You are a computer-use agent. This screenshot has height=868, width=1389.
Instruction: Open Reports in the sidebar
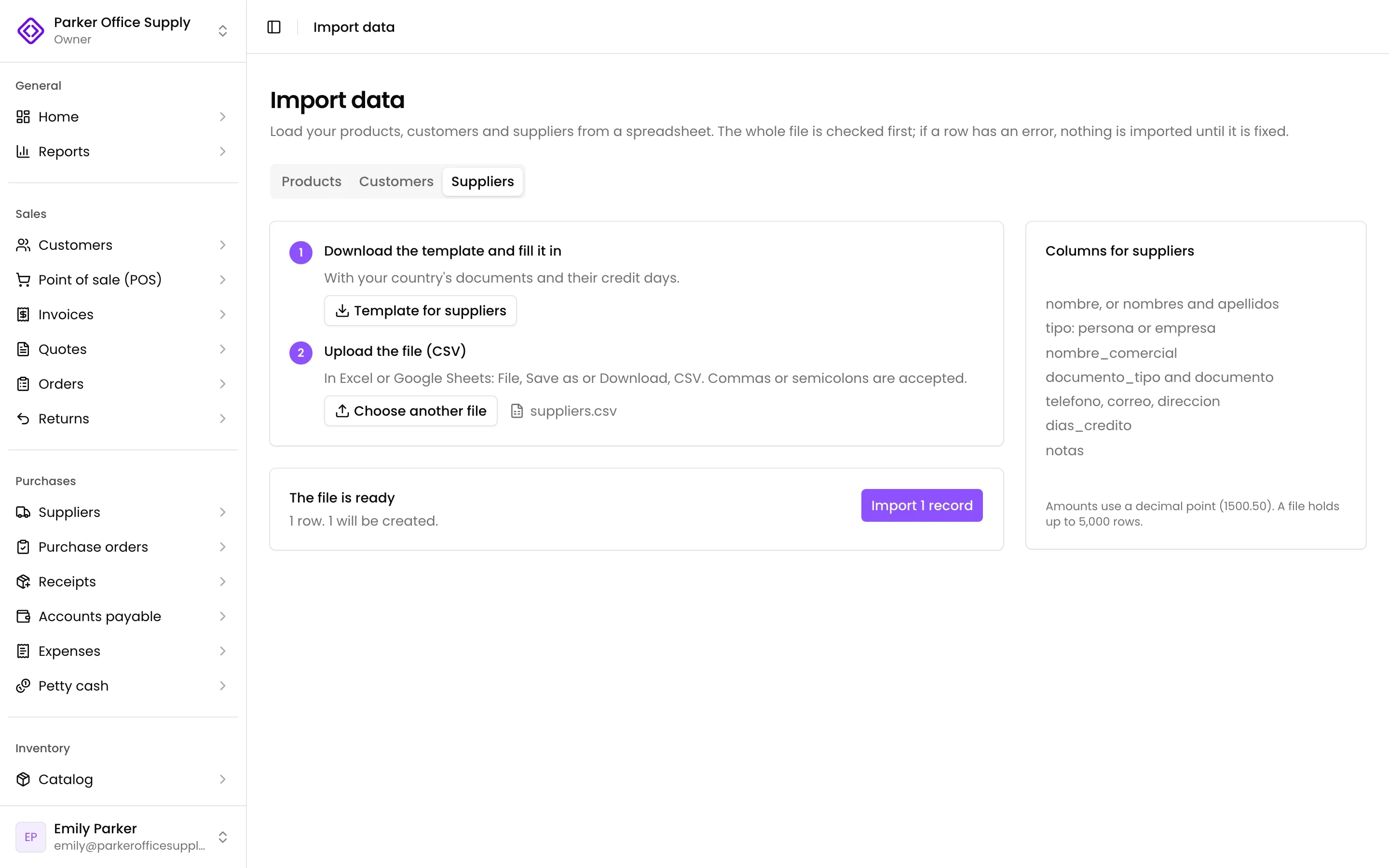click(123, 151)
